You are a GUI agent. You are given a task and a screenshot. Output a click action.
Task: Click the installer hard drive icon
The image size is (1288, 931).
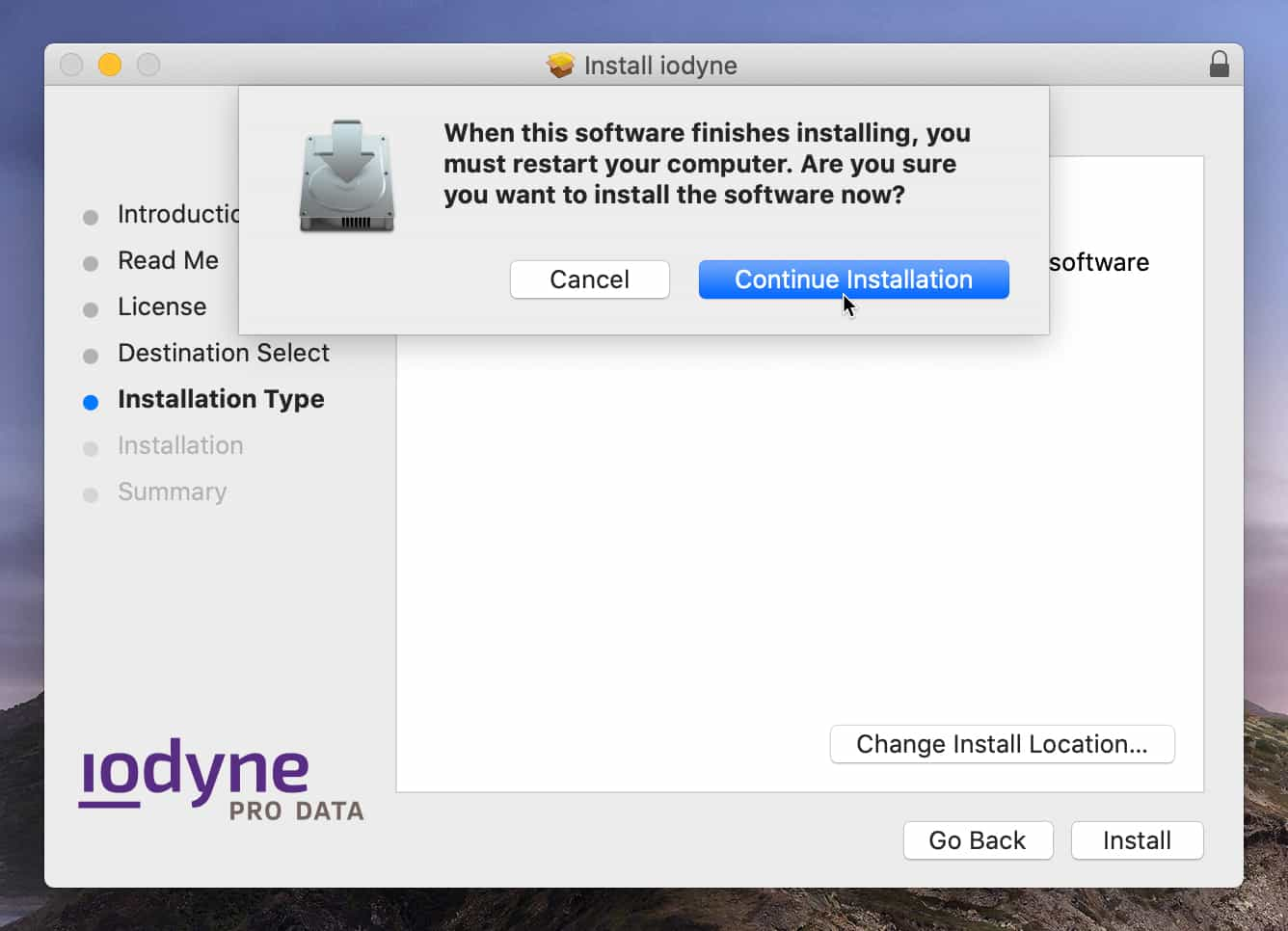click(x=347, y=177)
